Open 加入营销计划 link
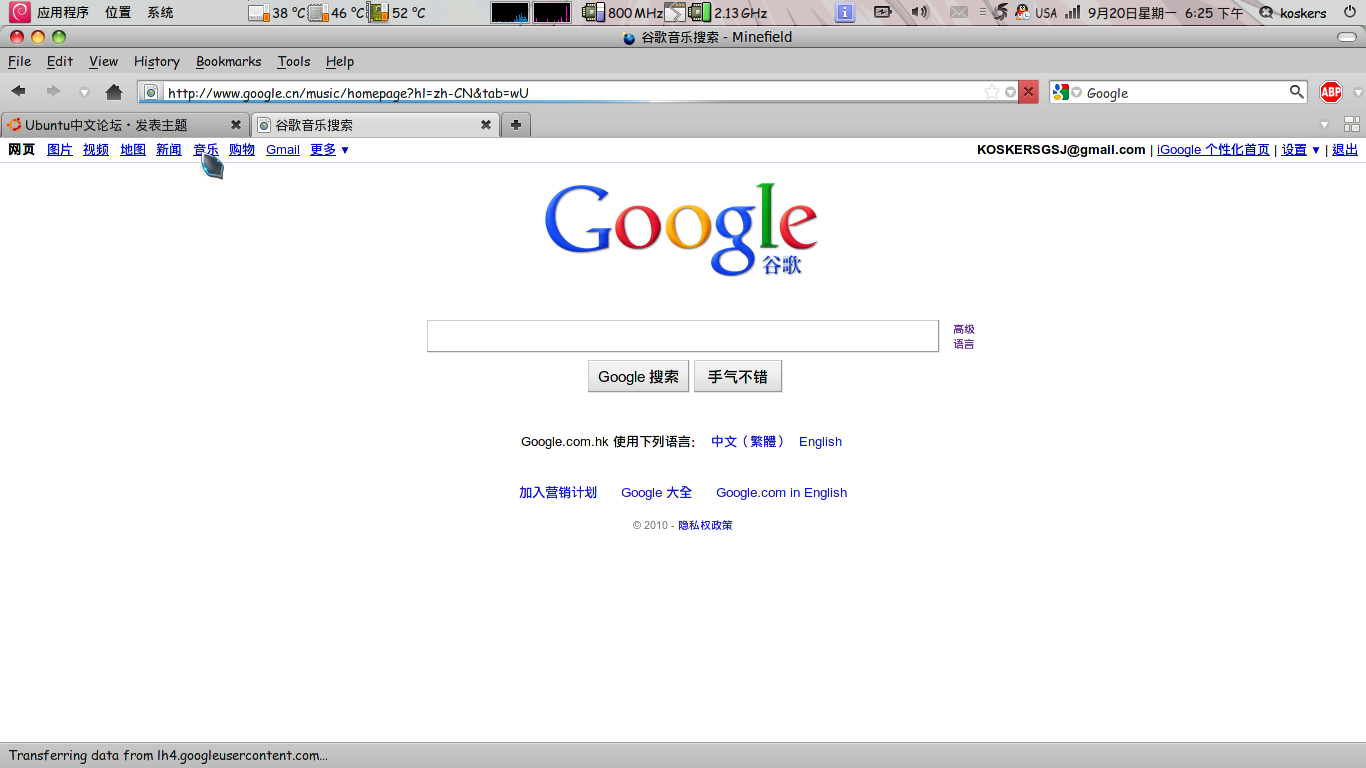Viewport: 1366px width, 768px height. (558, 492)
